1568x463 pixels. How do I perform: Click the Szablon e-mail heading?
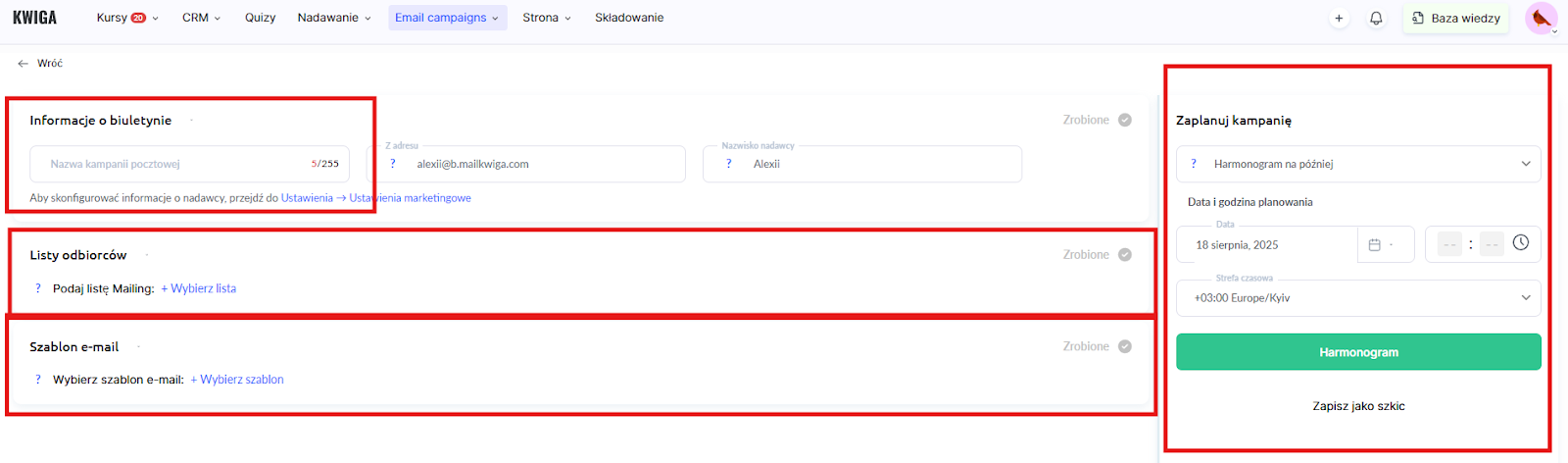pyautogui.click(x=74, y=347)
